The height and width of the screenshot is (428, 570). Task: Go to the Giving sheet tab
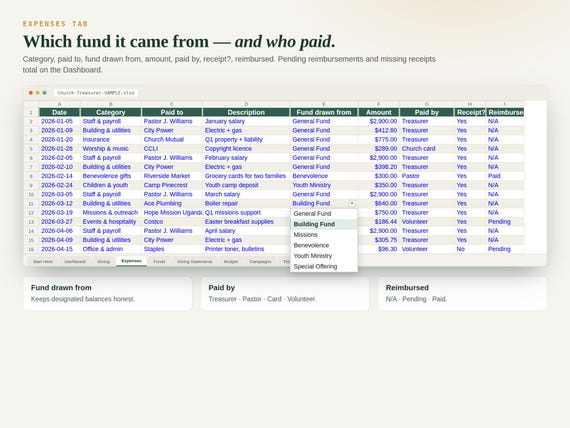coord(103,261)
